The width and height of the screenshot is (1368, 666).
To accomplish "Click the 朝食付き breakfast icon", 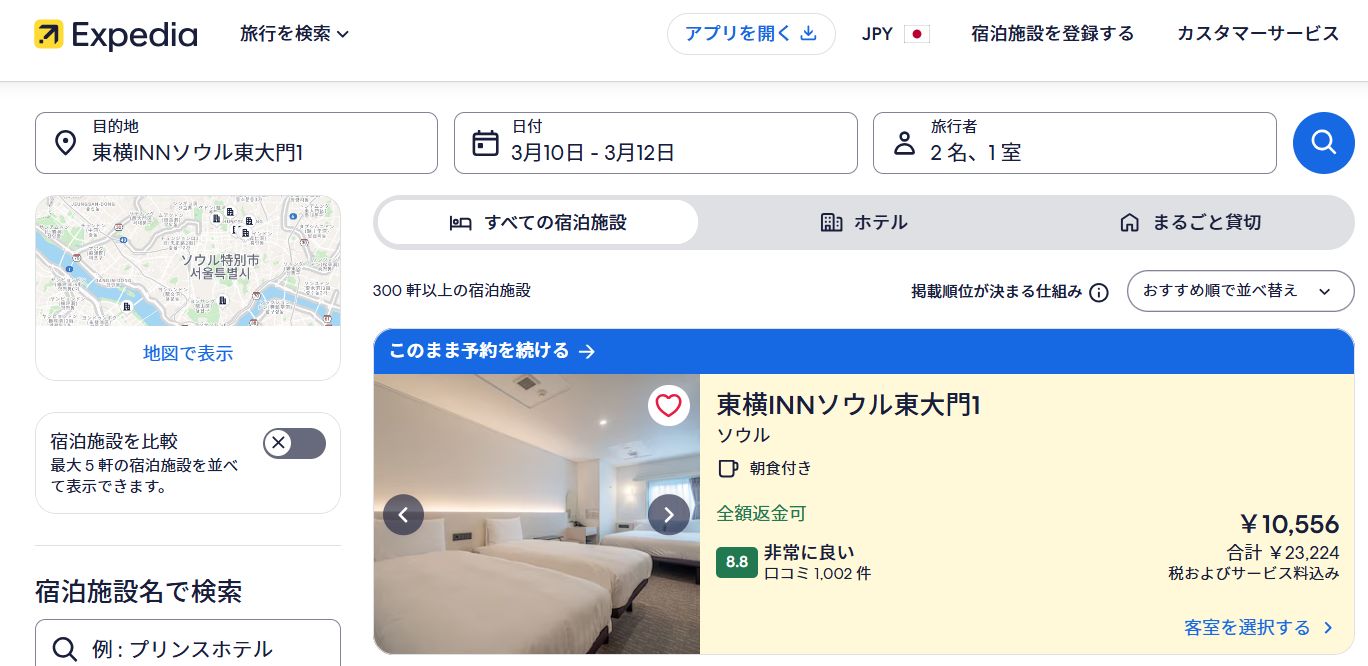I will (728, 468).
